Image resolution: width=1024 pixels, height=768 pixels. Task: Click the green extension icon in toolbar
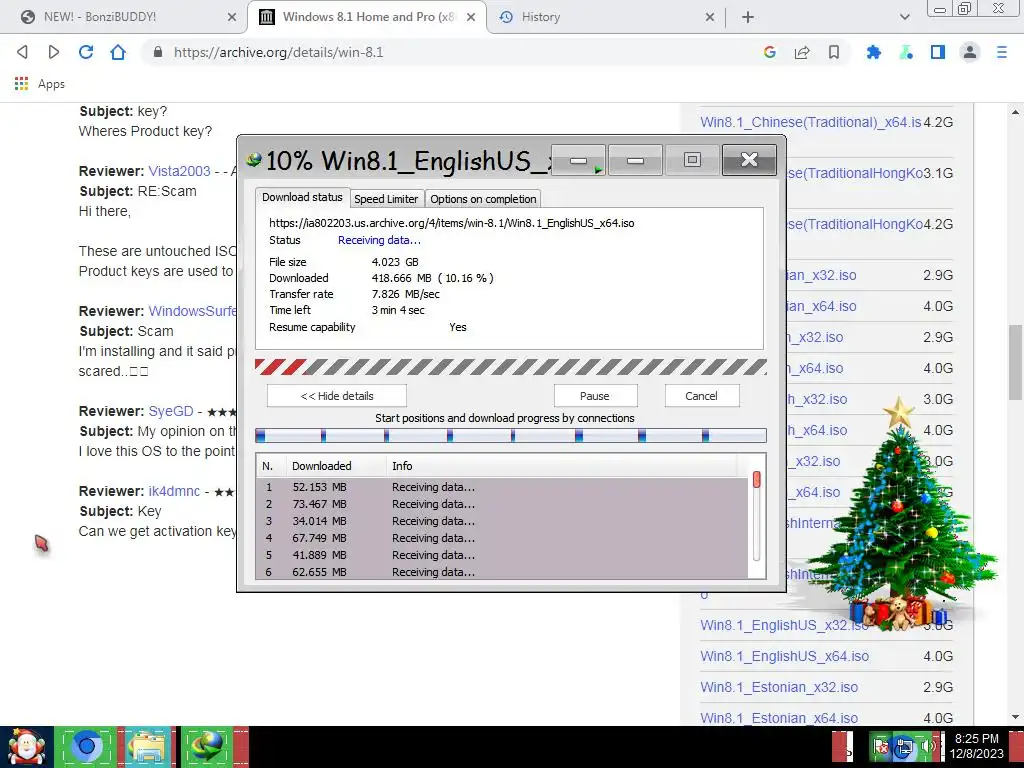coord(906,52)
